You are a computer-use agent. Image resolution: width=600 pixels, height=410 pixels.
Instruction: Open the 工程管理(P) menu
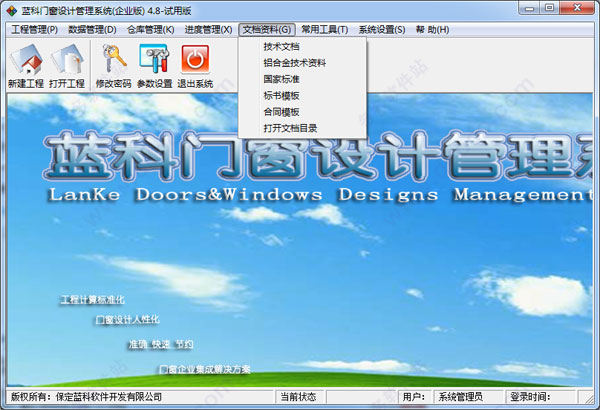pyautogui.click(x=34, y=29)
